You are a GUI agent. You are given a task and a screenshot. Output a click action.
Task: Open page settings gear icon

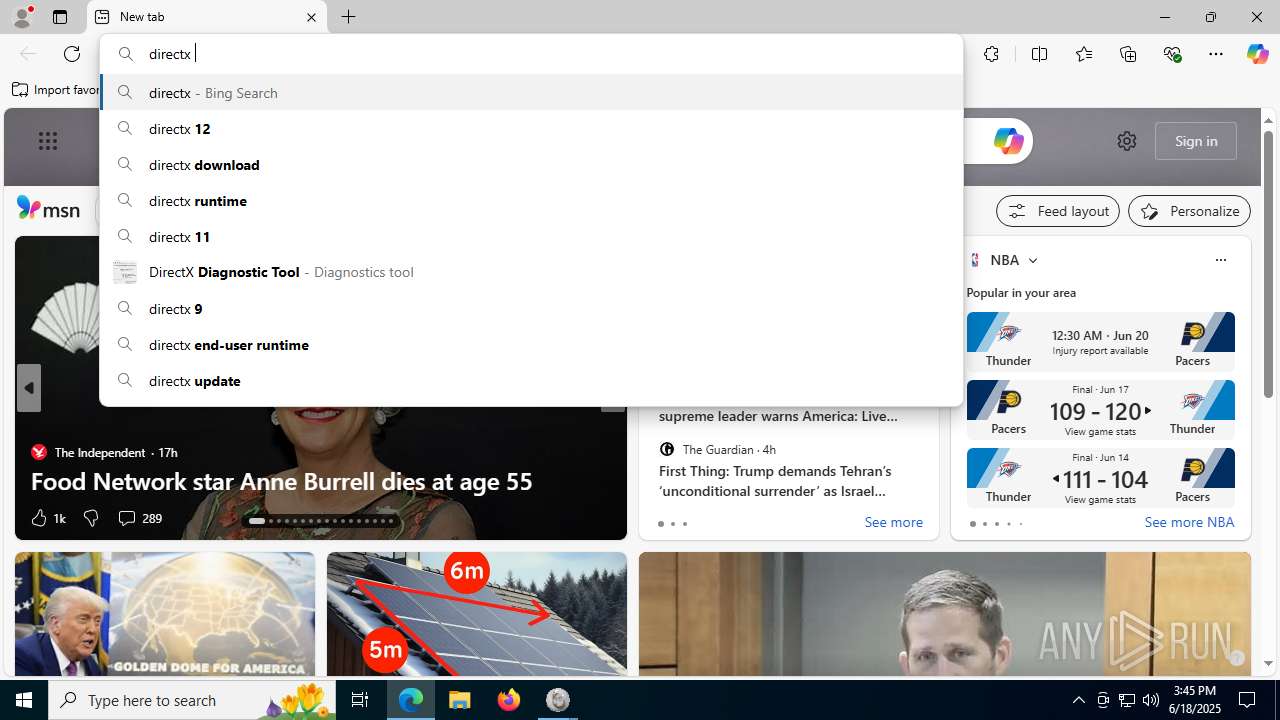click(x=1127, y=141)
